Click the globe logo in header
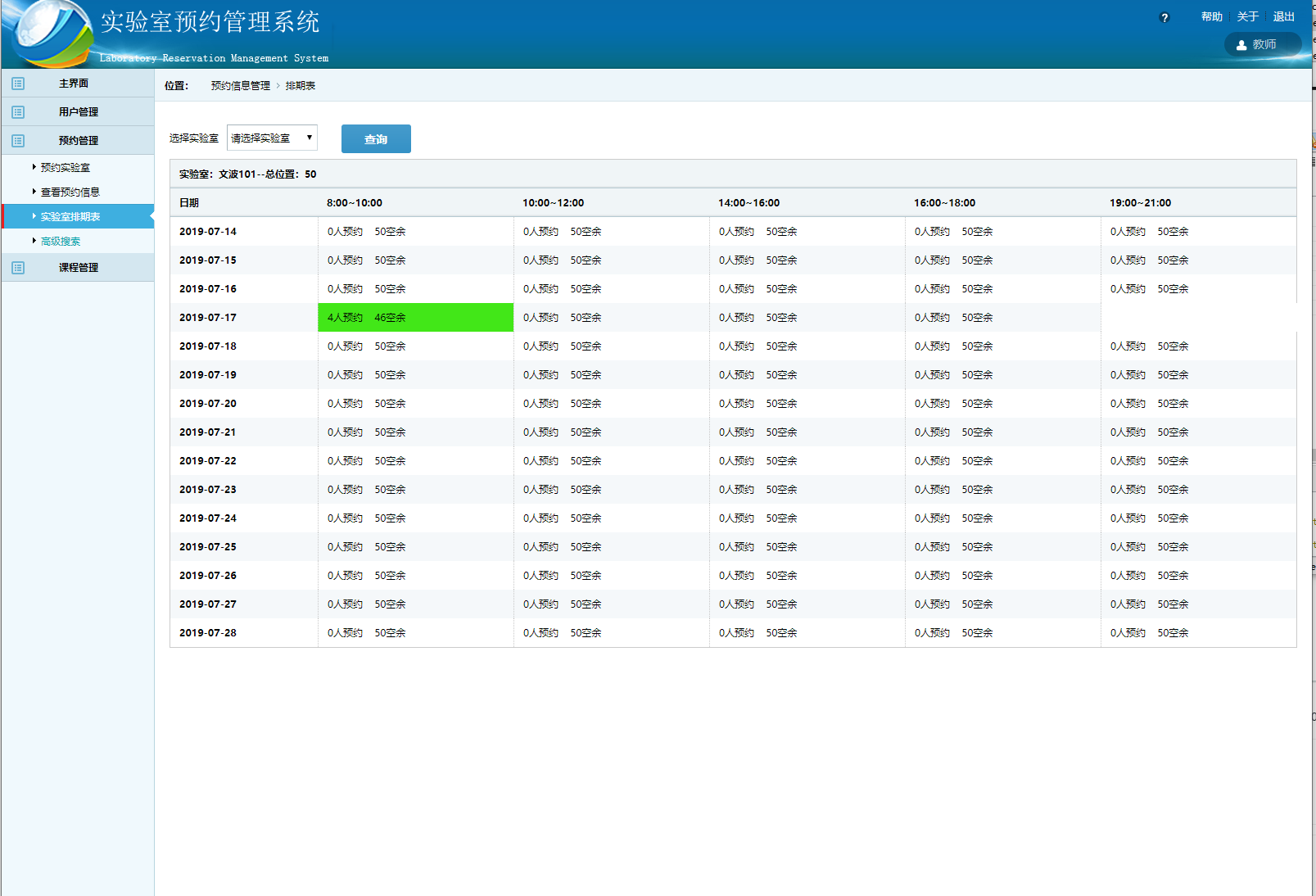The height and width of the screenshot is (896, 1316). click(x=49, y=33)
